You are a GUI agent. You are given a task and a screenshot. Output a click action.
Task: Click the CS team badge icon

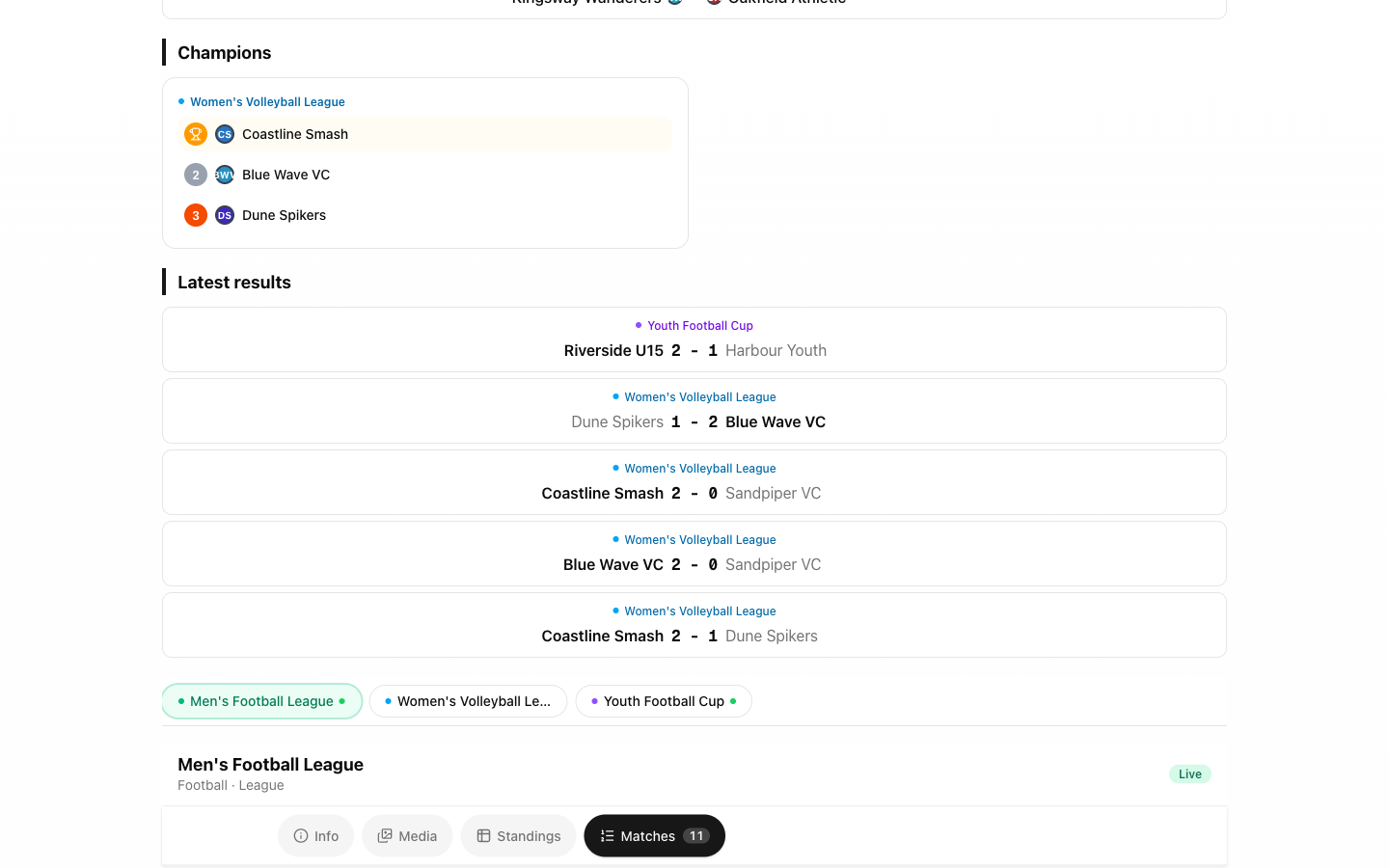click(x=225, y=134)
